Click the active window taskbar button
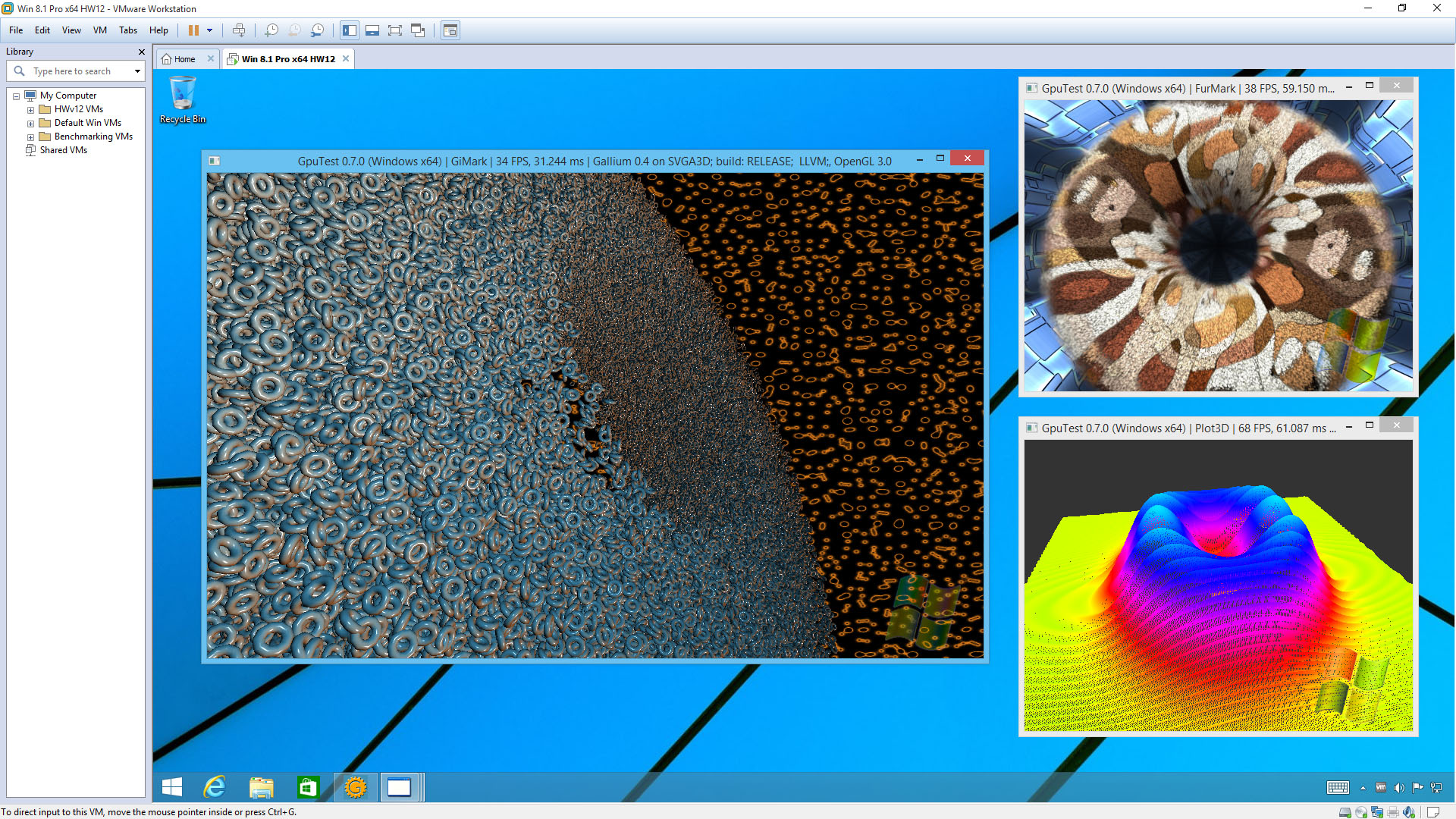 pyautogui.click(x=400, y=787)
